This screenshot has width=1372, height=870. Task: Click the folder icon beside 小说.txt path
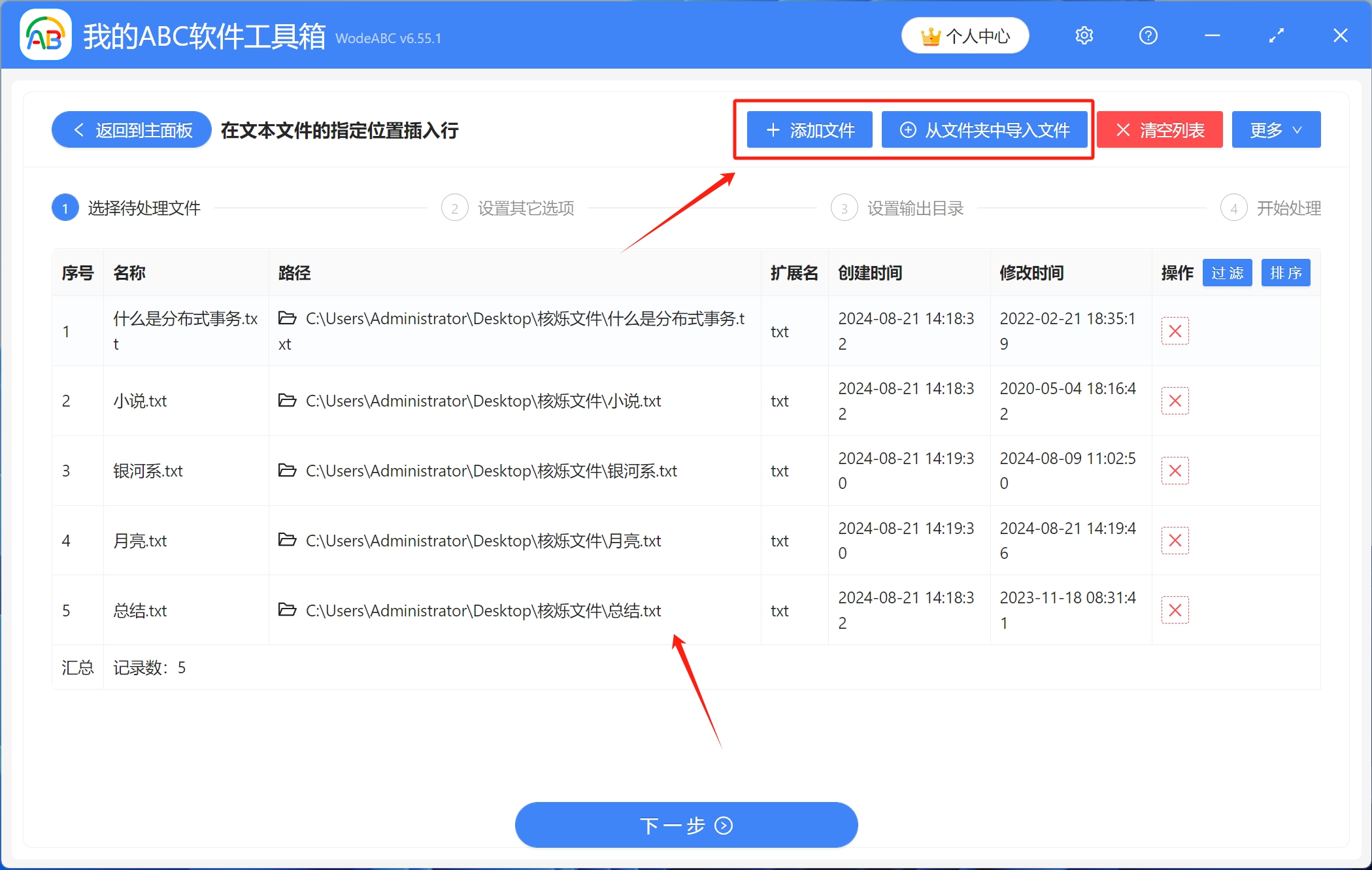[288, 401]
